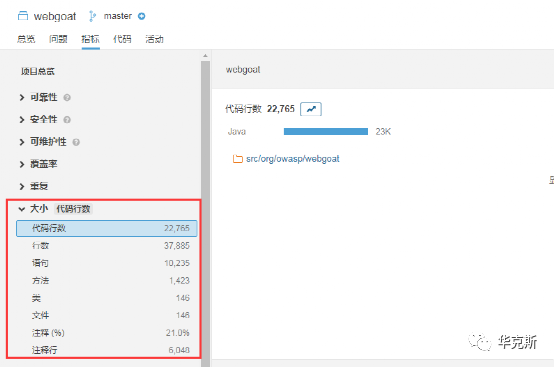Viewport: 554px width, 367px height.
Task: Click the 项目总览 link
Action: (38, 71)
